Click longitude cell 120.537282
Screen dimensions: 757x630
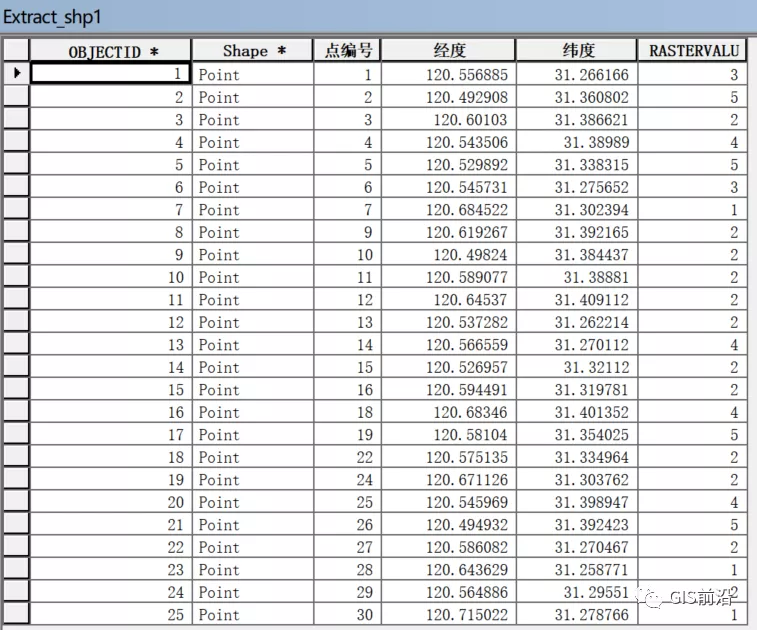click(x=449, y=322)
